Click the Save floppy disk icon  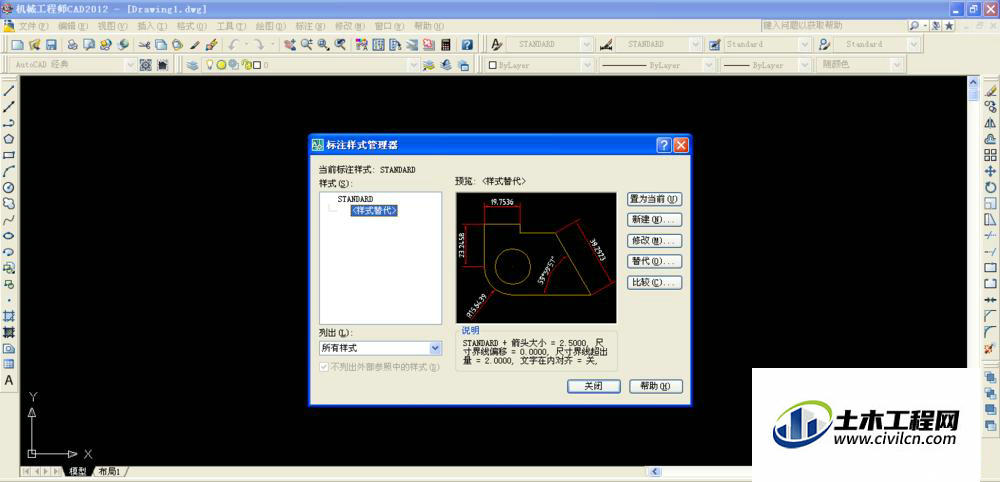point(51,45)
